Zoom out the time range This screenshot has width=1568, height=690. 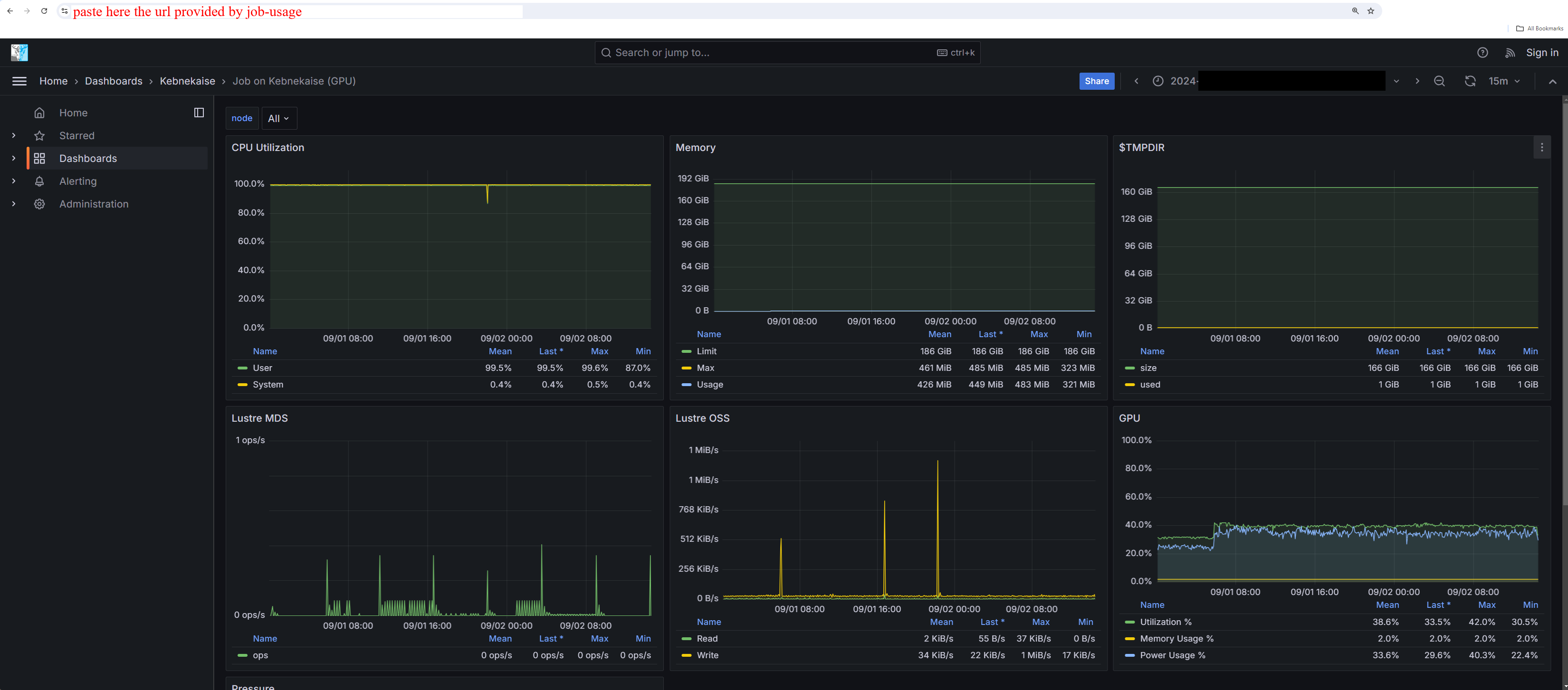[1439, 81]
